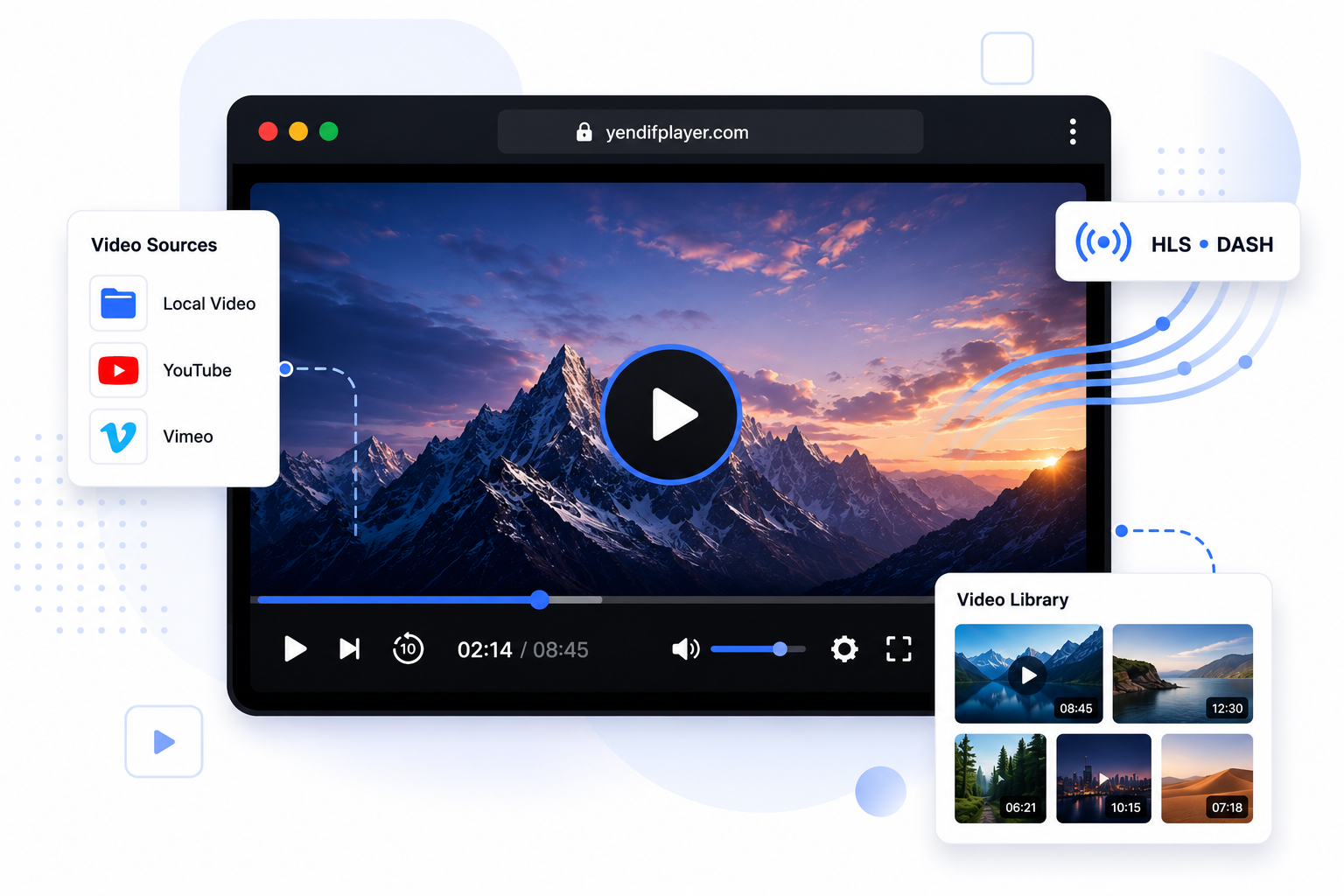Select Local Video source
The image size is (1344, 896).
coord(174,304)
